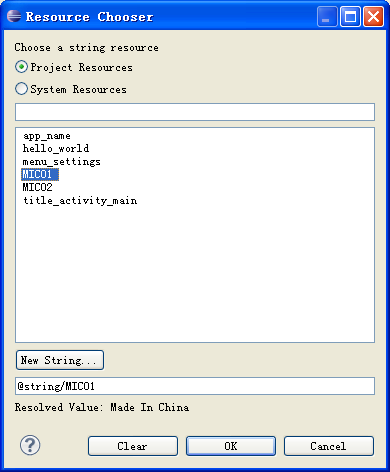Close the Resource Chooser window
This screenshot has height=472, width=390.
[x=373, y=16]
